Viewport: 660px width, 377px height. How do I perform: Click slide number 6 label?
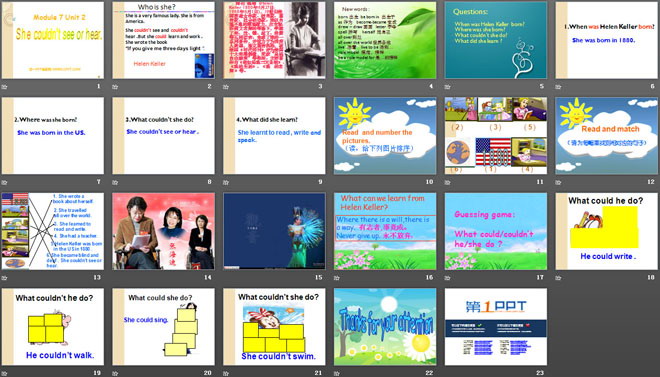point(653,86)
